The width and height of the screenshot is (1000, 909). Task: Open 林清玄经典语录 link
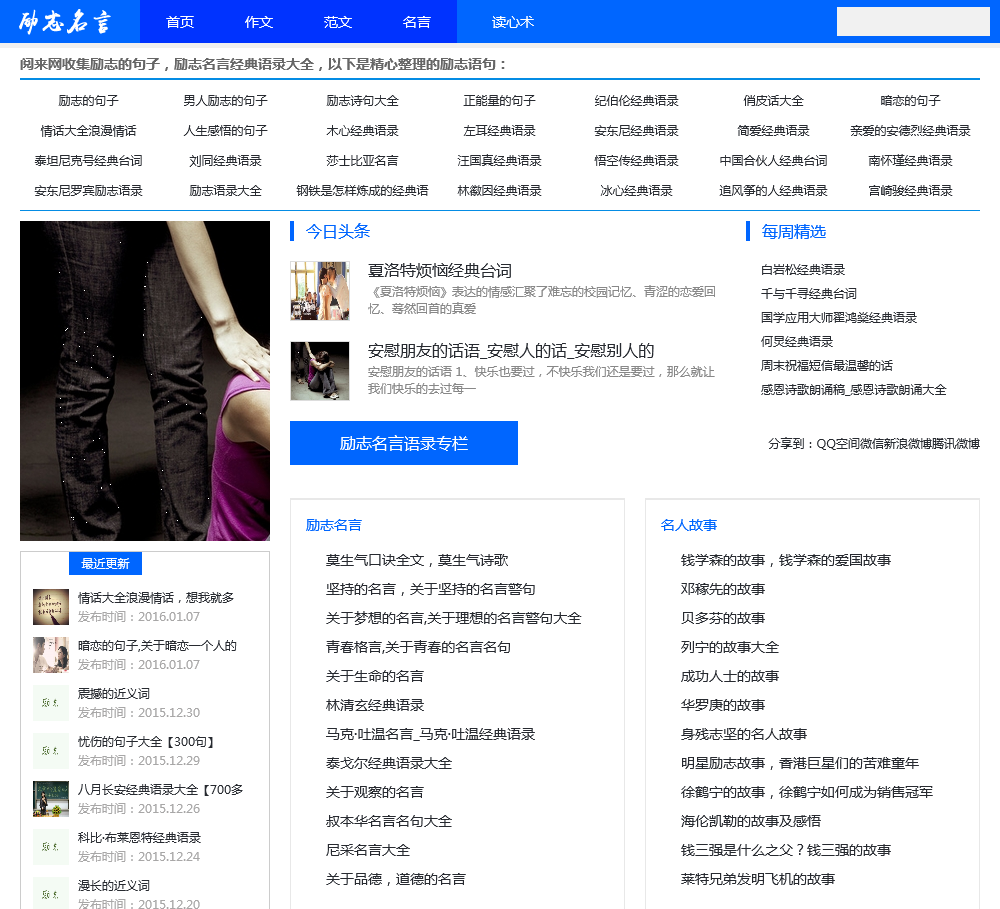[x=374, y=705]
